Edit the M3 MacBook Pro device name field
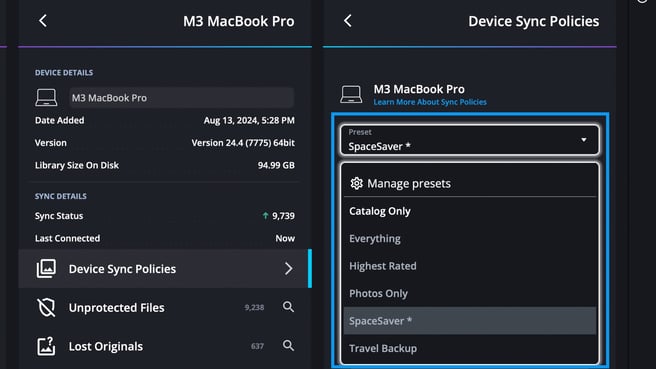This screenshot has height=369, width=656. [182, 97]
